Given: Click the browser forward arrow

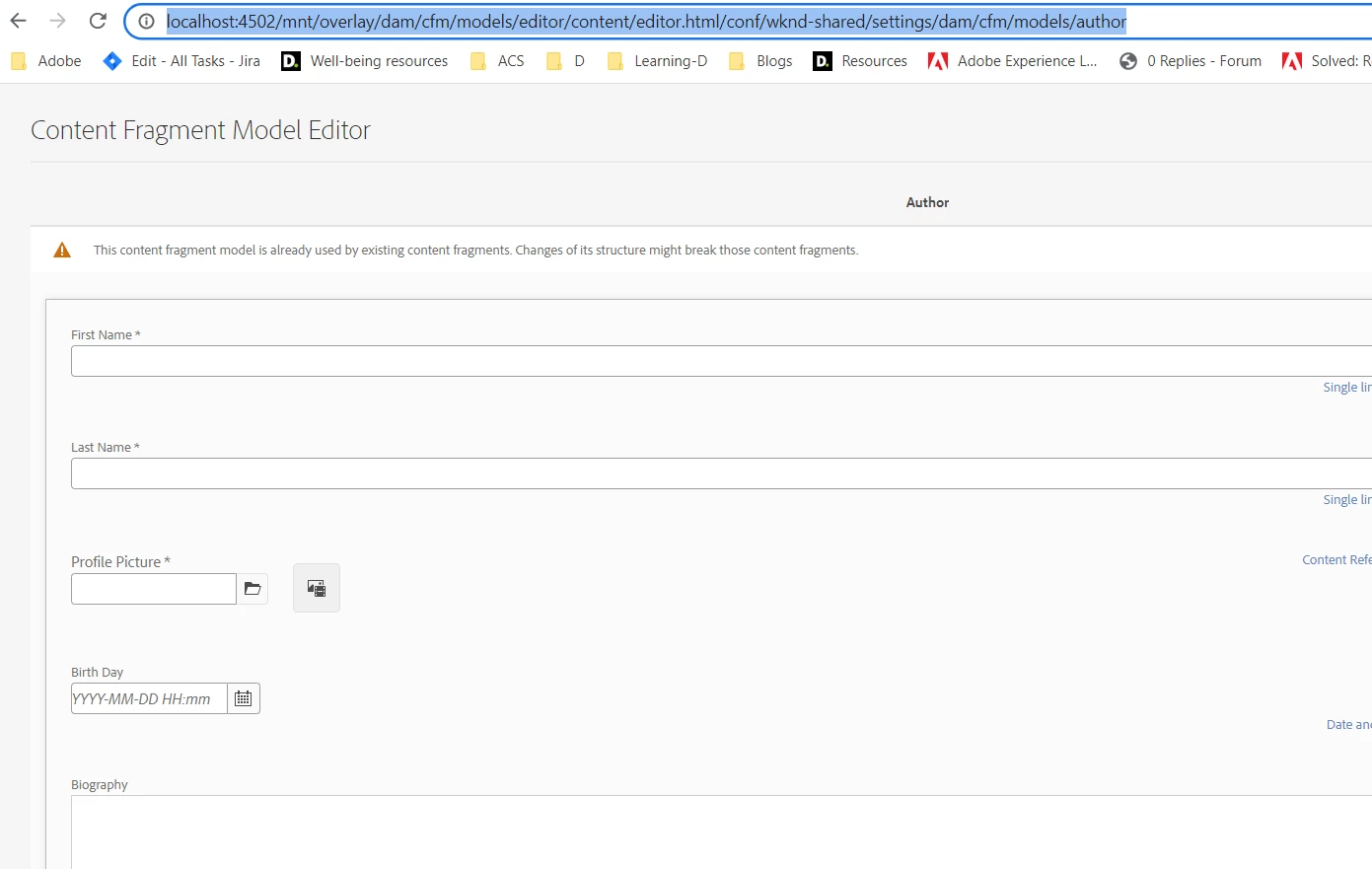Looking at the screenshot, I should (57, 21).
